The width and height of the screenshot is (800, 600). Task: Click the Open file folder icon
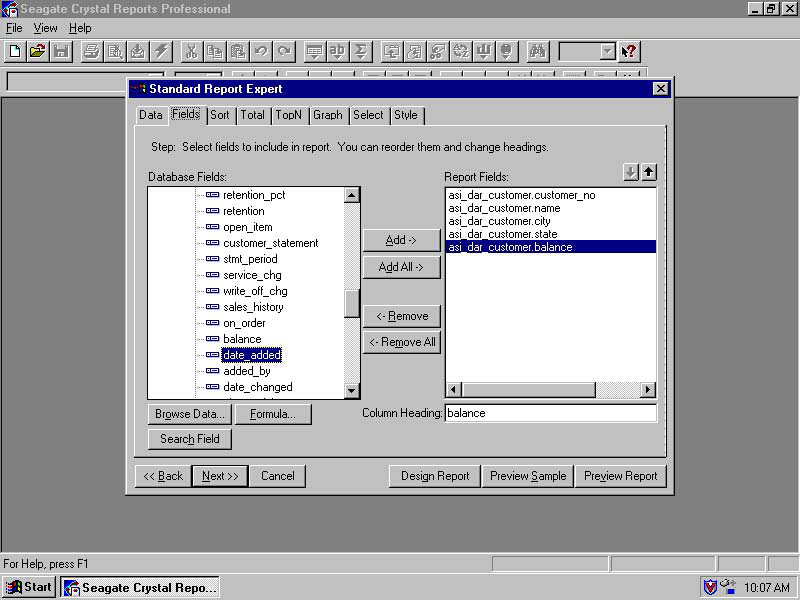38,52
